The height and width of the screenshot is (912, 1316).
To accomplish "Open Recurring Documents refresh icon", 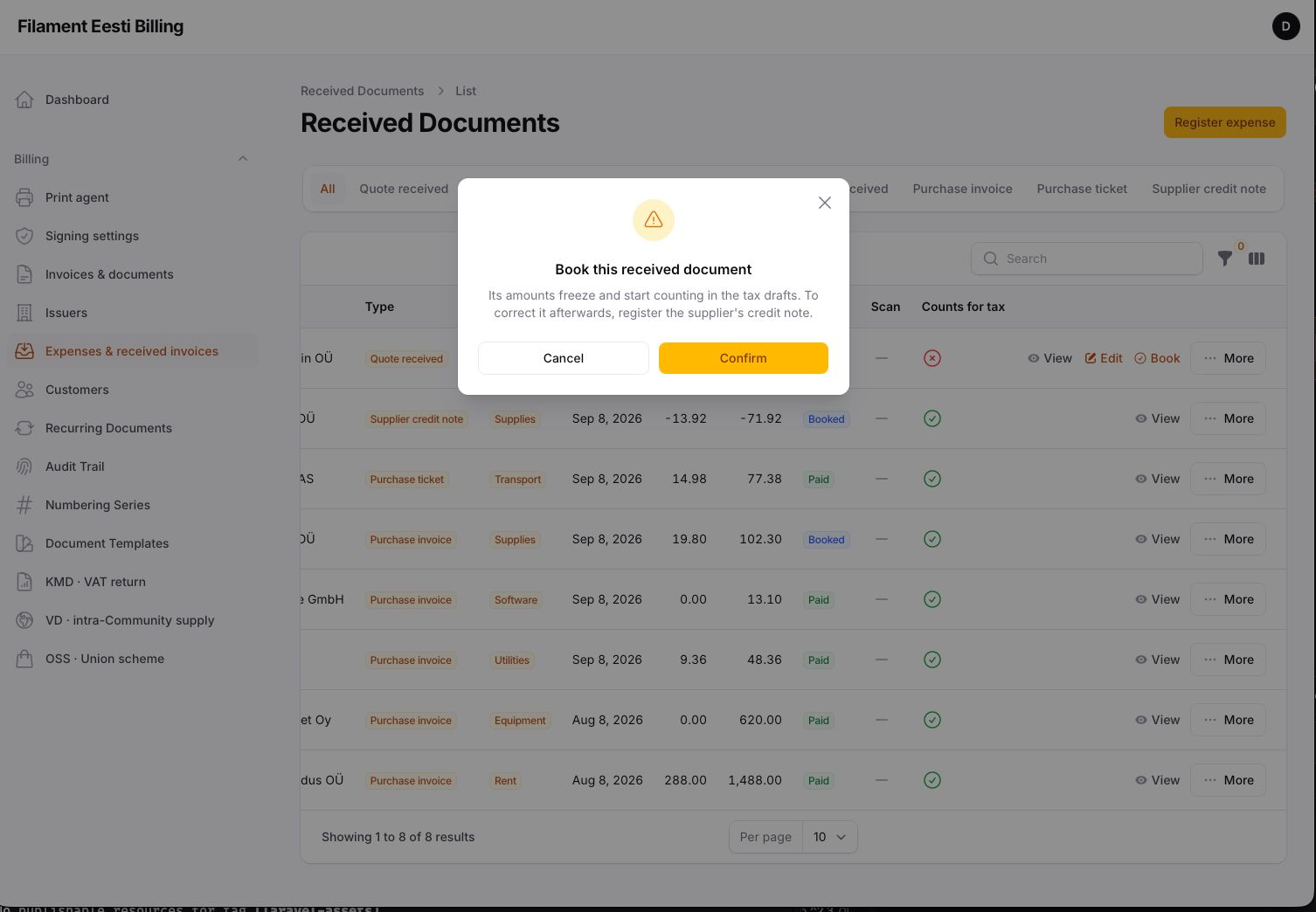I will [24, 428].
